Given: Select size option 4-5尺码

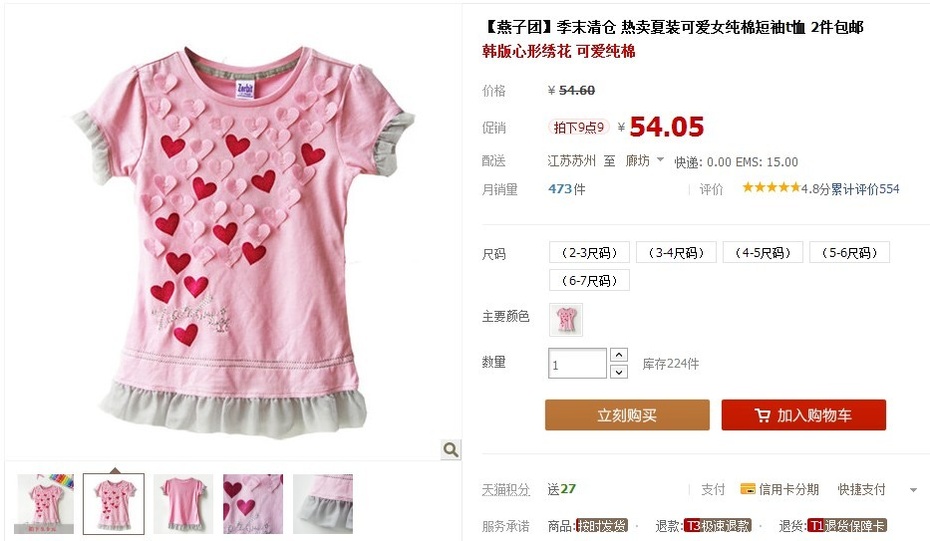Looking at the screenshot, I should pos(763,253).
